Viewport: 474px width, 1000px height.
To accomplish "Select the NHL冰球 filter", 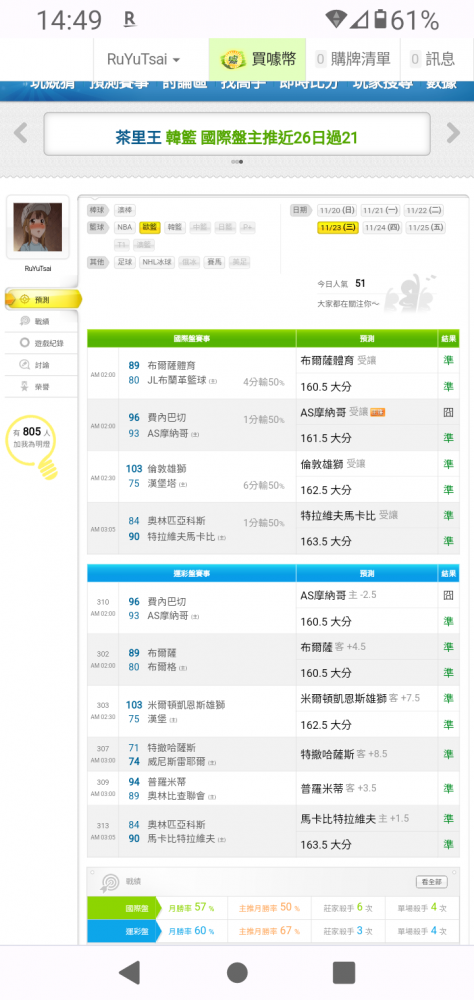I will pyautogui.click(x=156, y=261).
